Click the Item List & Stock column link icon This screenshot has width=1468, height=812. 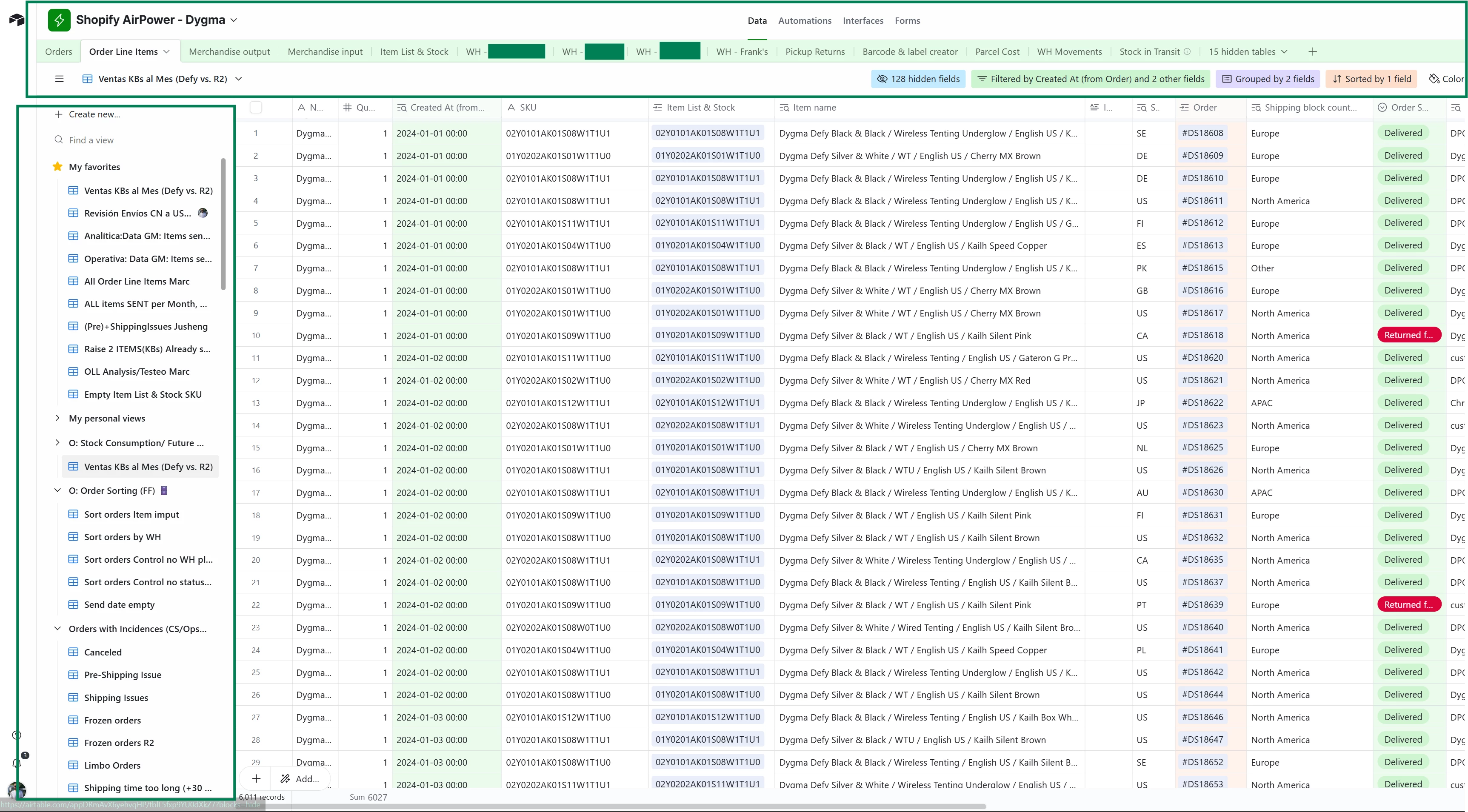(x=657, y=107)
